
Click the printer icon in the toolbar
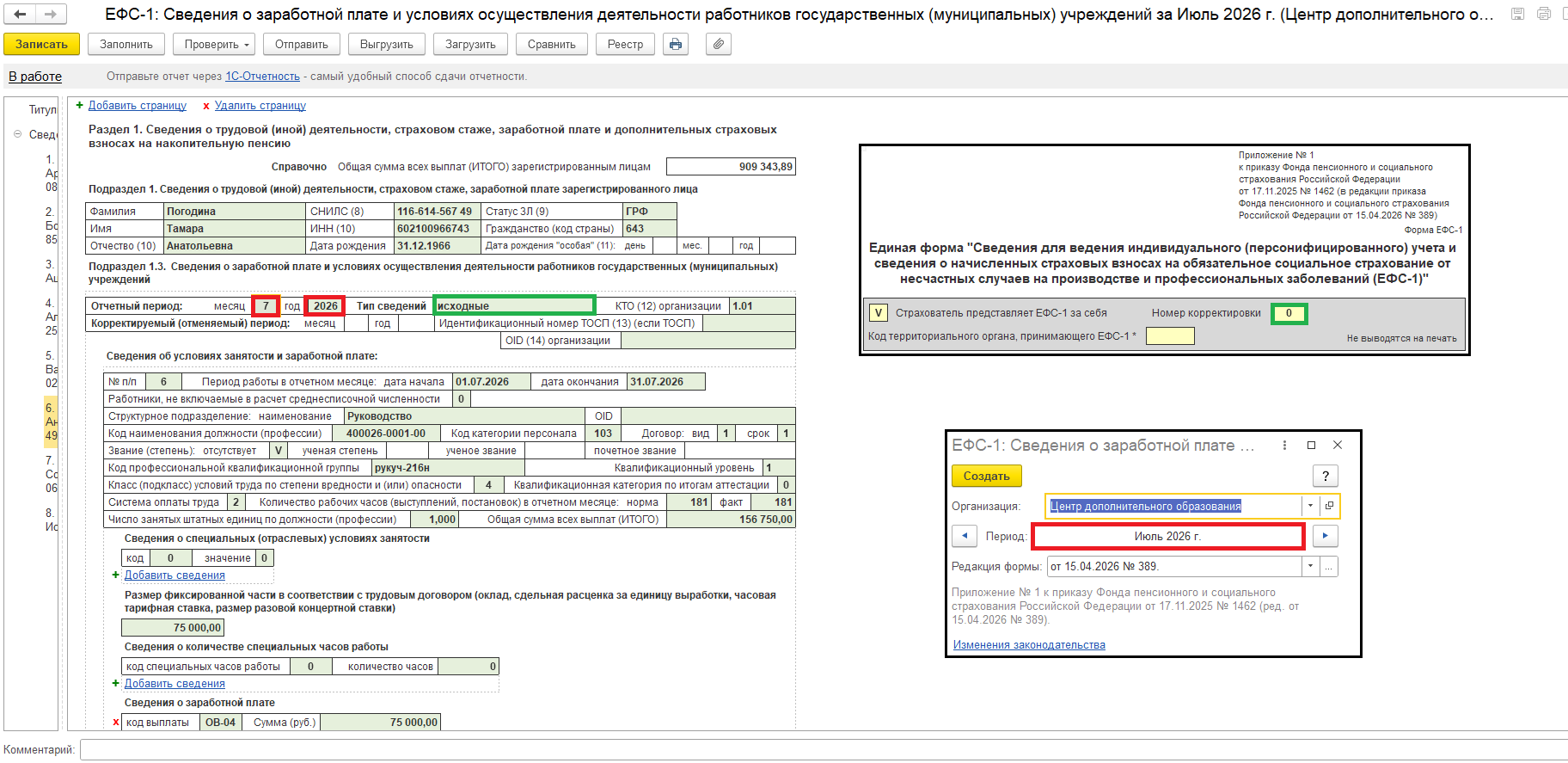[677, 44]
